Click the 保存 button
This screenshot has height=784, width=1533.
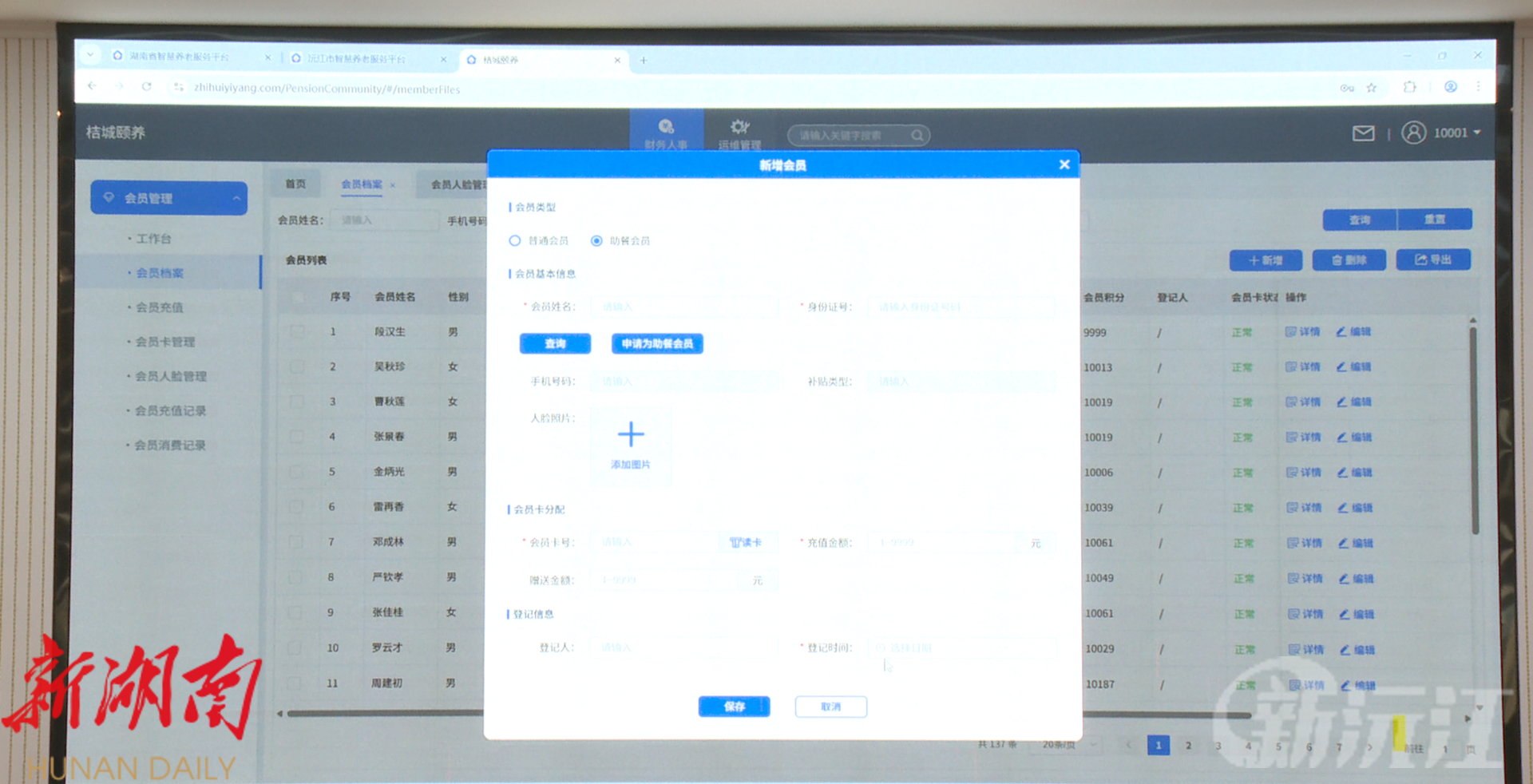pos(734,707)
